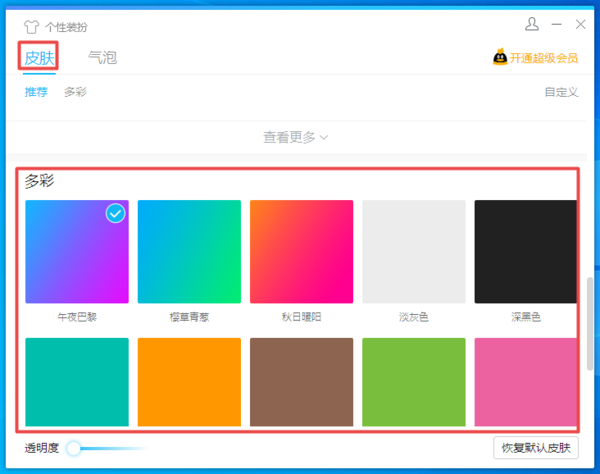The image size is (600, 474).
Task: Switch to the 气泡 tab
Action: click(102, 58)
